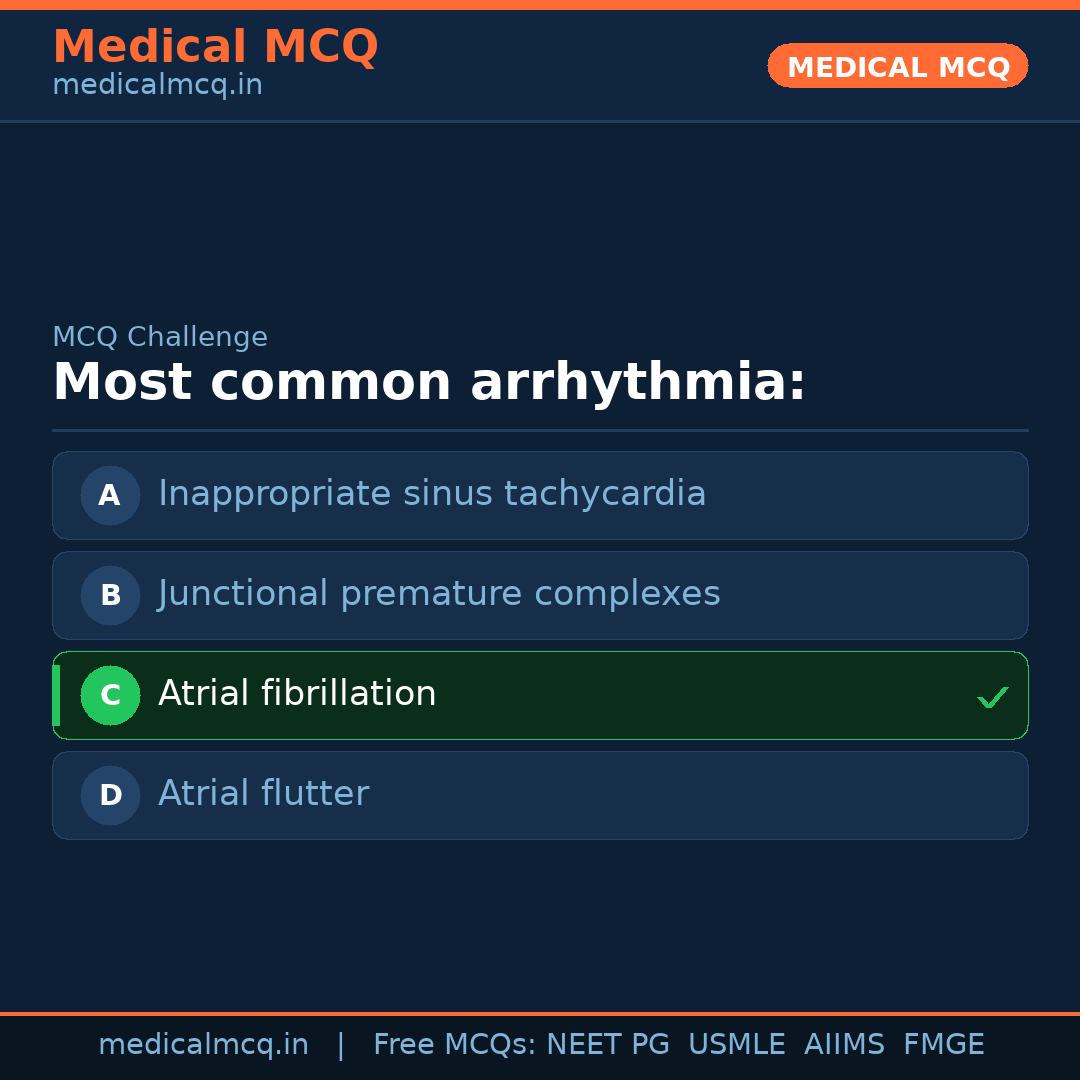The height and width of the screenshot is (1080, 1080).
Task: Click the 'MCQ Challenge' label
Action: [x=160, y=337]
